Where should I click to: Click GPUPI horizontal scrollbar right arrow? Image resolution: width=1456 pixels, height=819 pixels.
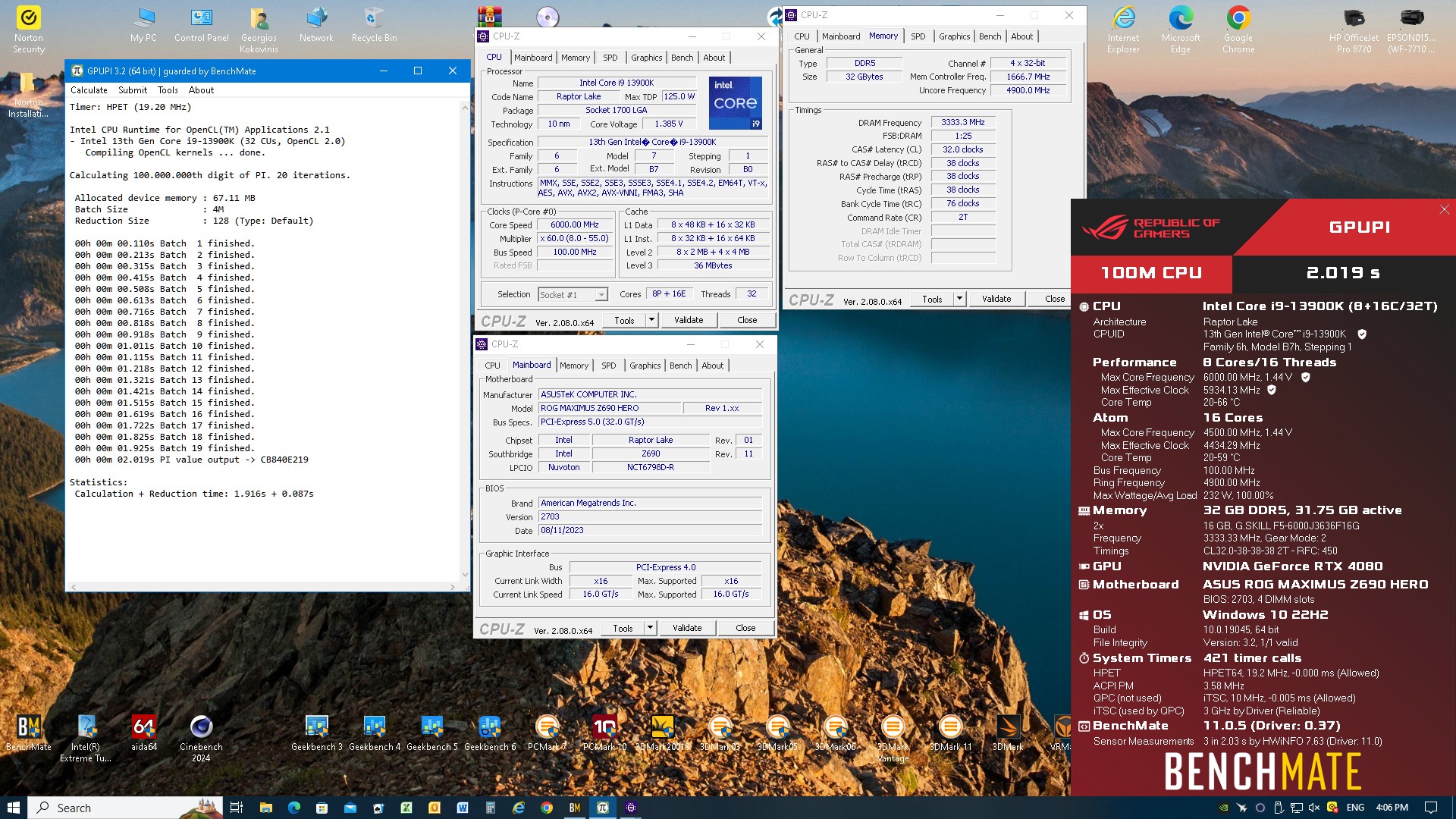[453, 587]
